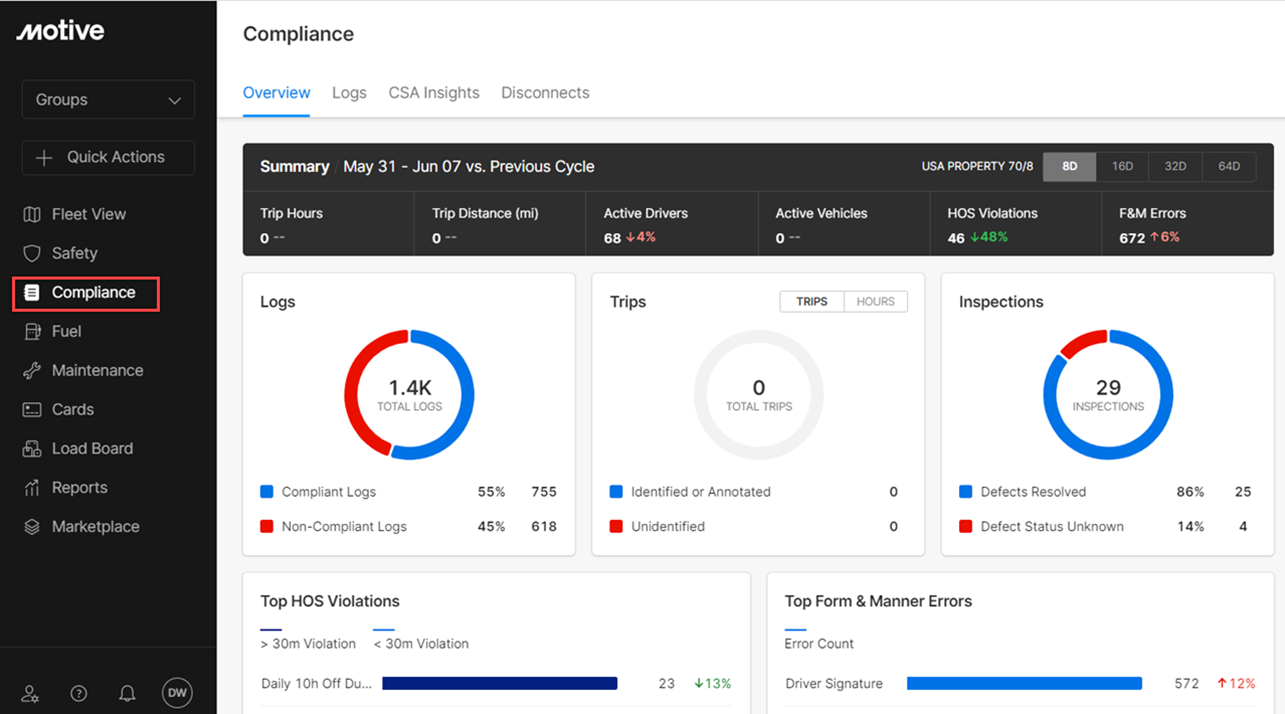Open the Quick Actions menu
The image size is (1285, 714).
(108, 157)
